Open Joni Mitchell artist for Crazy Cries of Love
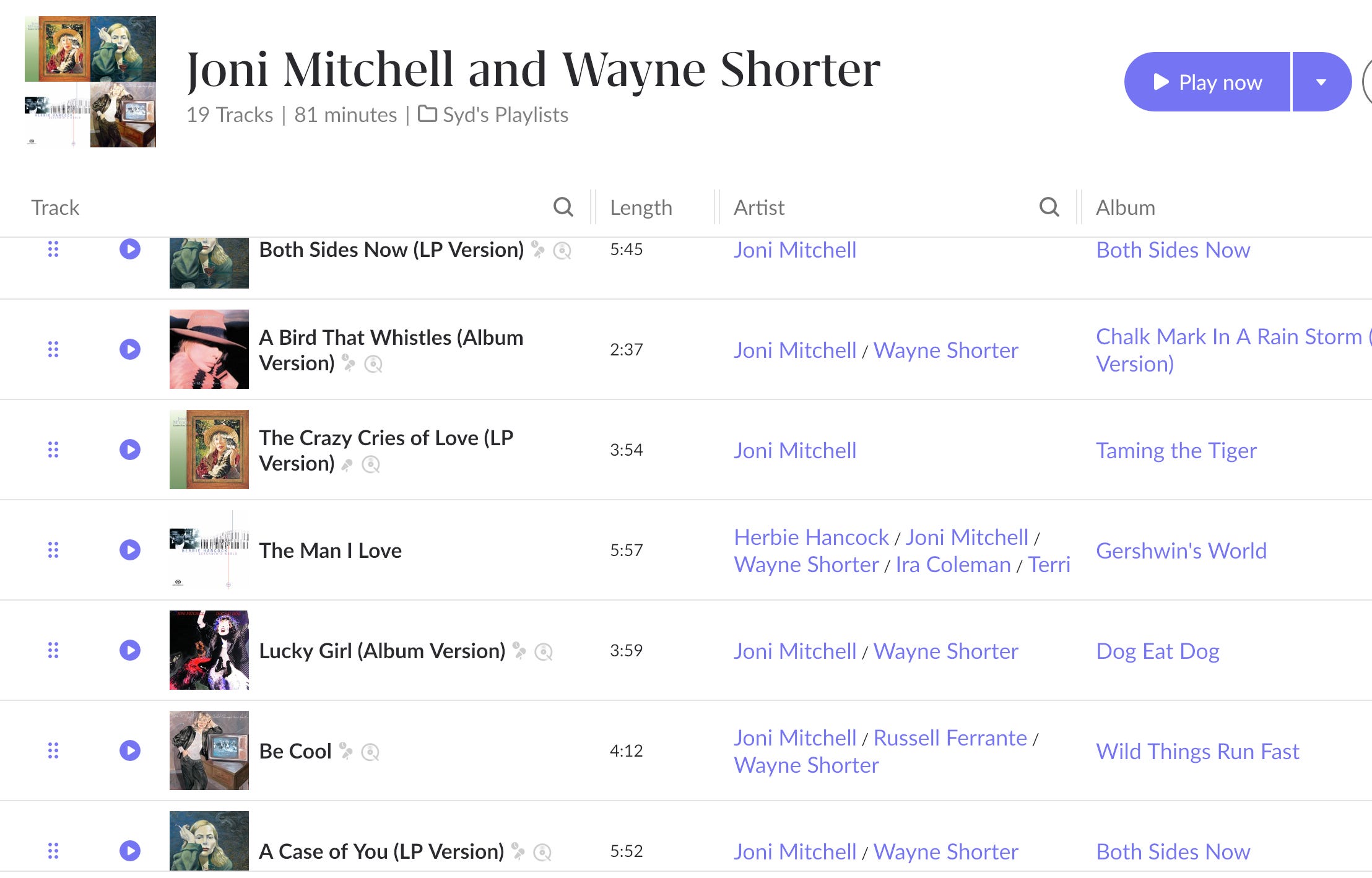The image size is (1372, 878). click(x=795, y=450)
